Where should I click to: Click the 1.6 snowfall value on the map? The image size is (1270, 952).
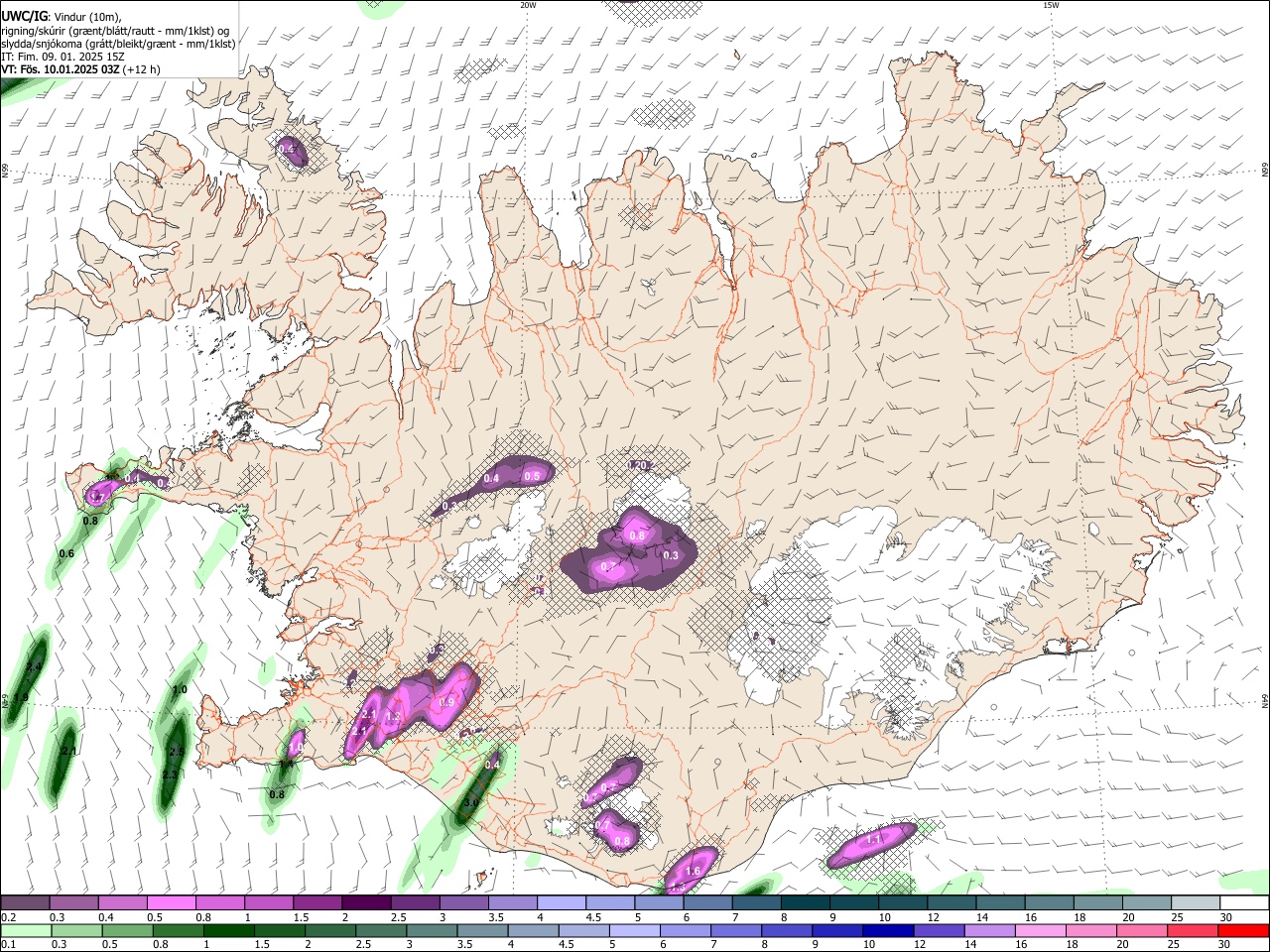tap(693, 871)
